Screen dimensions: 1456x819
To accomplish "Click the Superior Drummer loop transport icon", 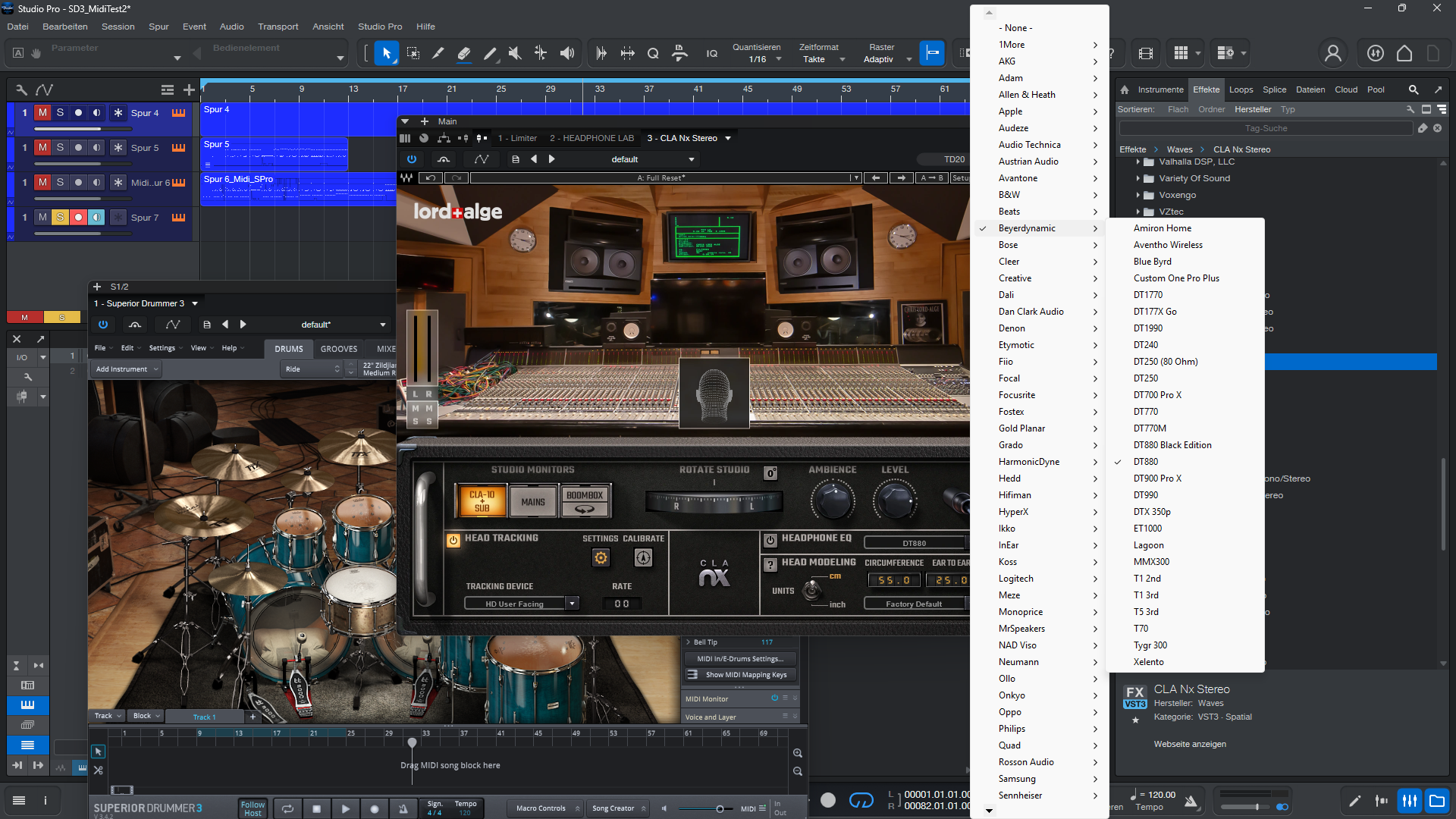I will pyautogui.click(x=288, y=808).
